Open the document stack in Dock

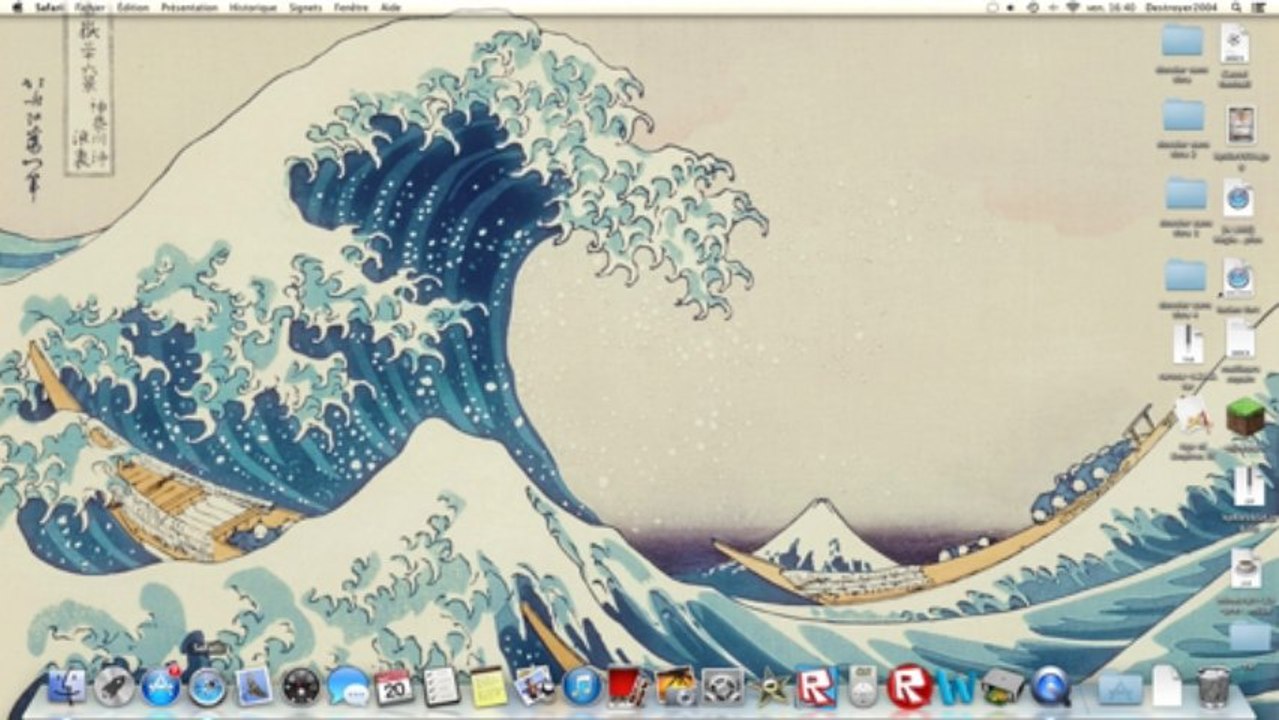1167,686
